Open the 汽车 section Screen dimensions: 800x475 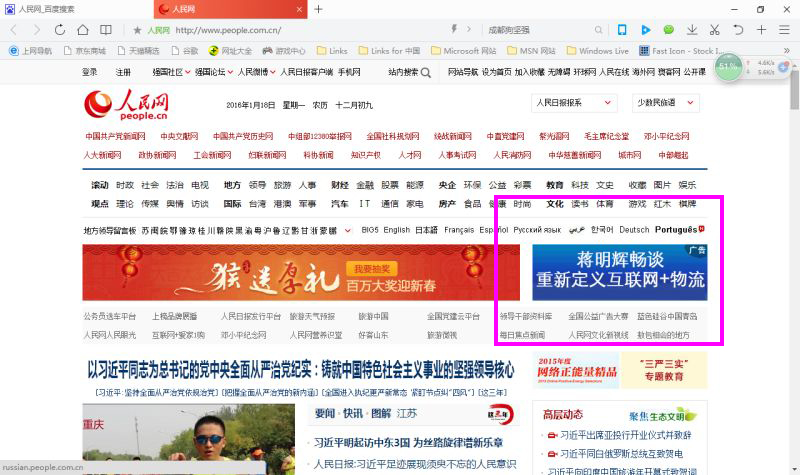click(340, 204)
